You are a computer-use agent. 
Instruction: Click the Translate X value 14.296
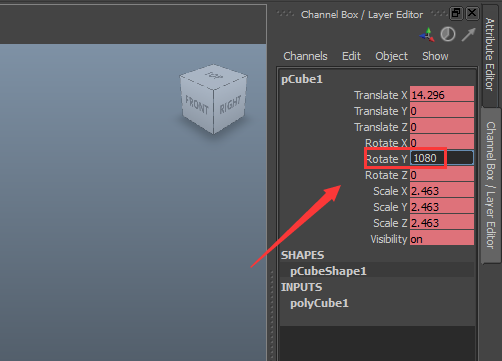[x=442, y=94]
